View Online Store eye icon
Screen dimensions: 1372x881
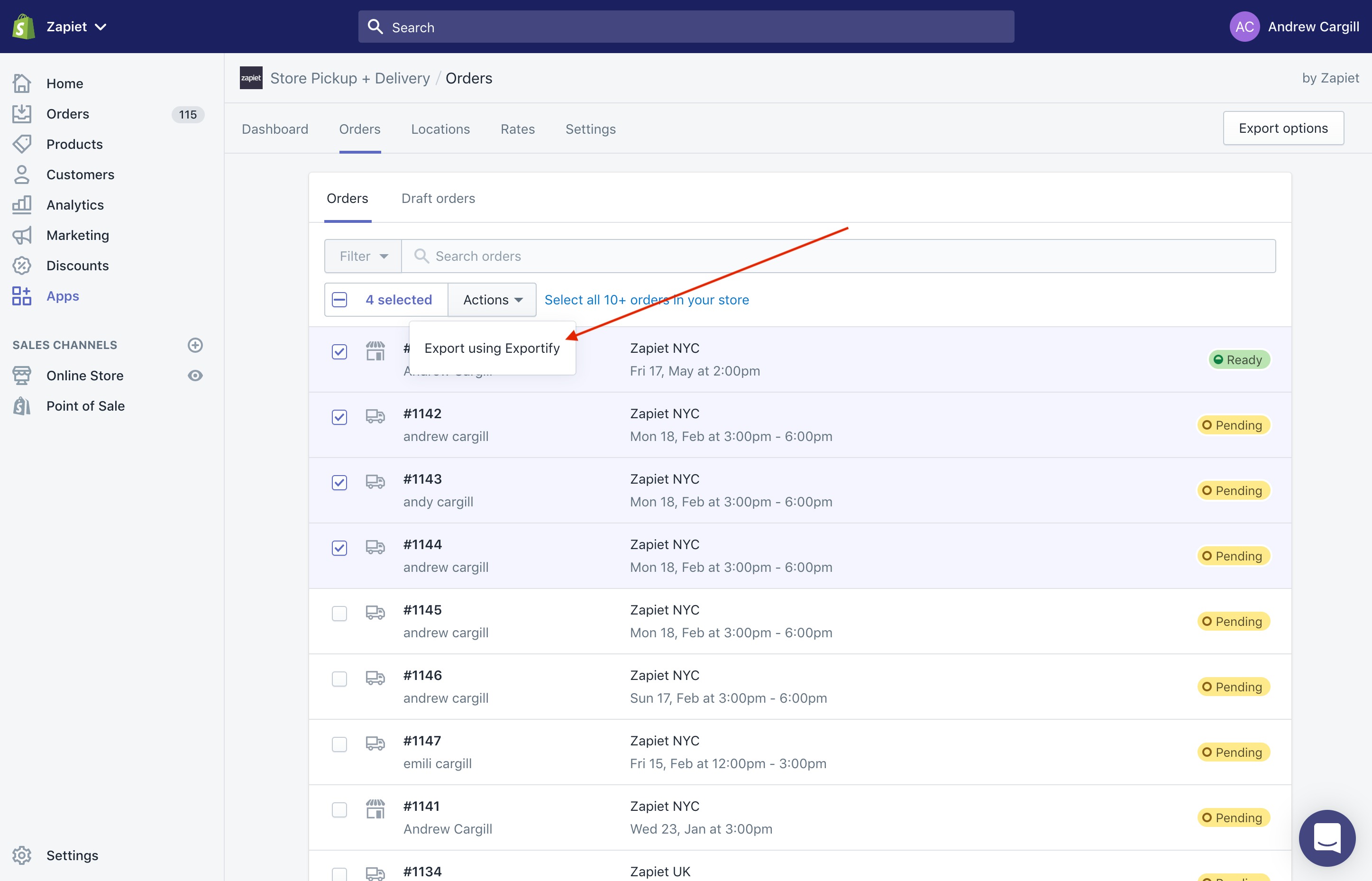coord(195,375)
